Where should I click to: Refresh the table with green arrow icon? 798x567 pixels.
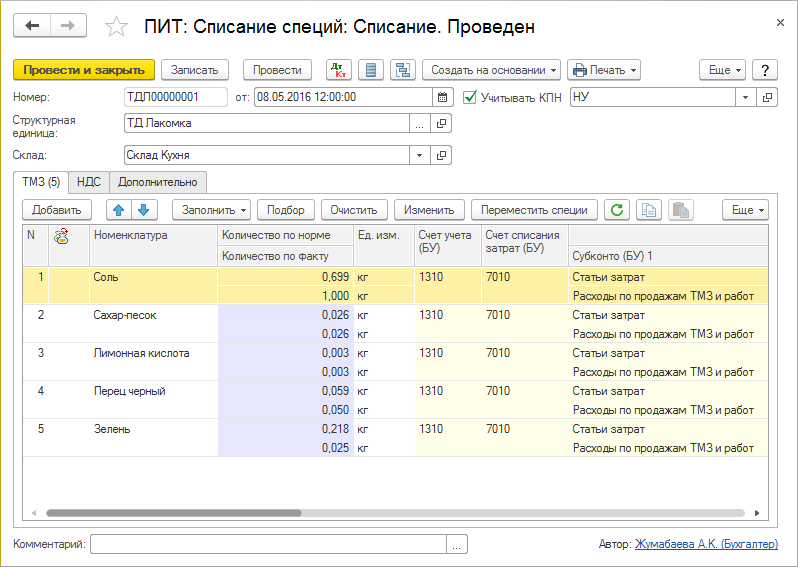pyautogui.click(x=617, y=210)
